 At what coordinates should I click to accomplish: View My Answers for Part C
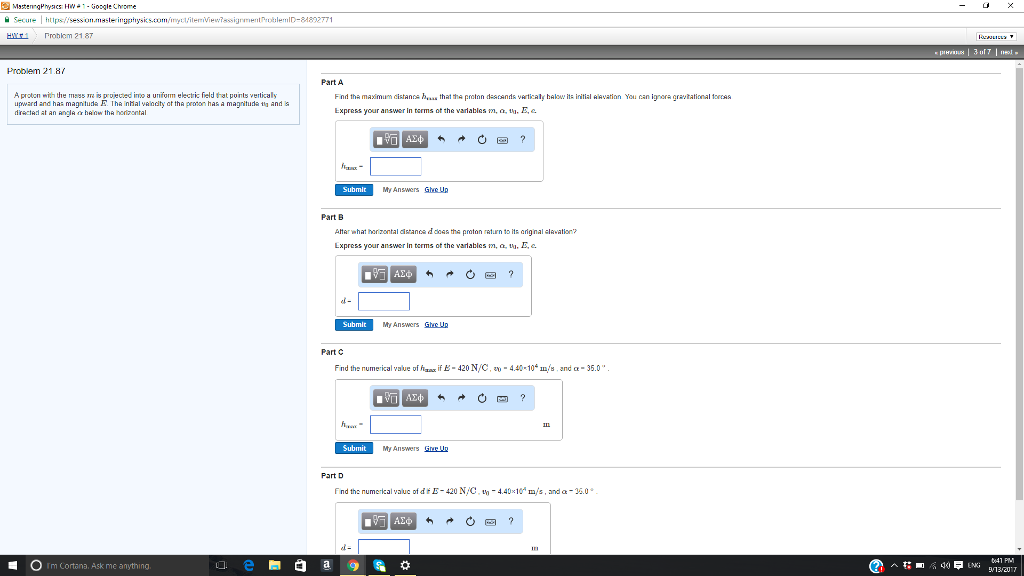click(x=400, y=449)
